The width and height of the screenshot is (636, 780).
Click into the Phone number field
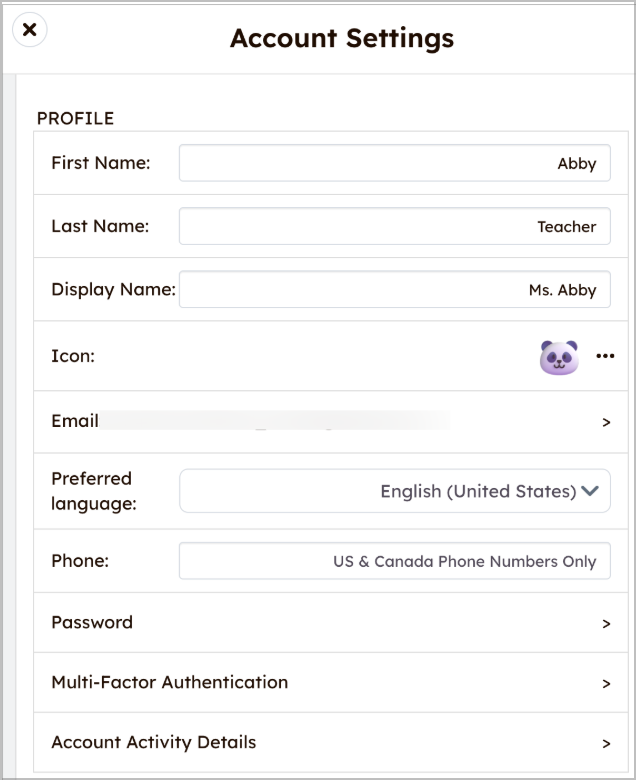394,561
